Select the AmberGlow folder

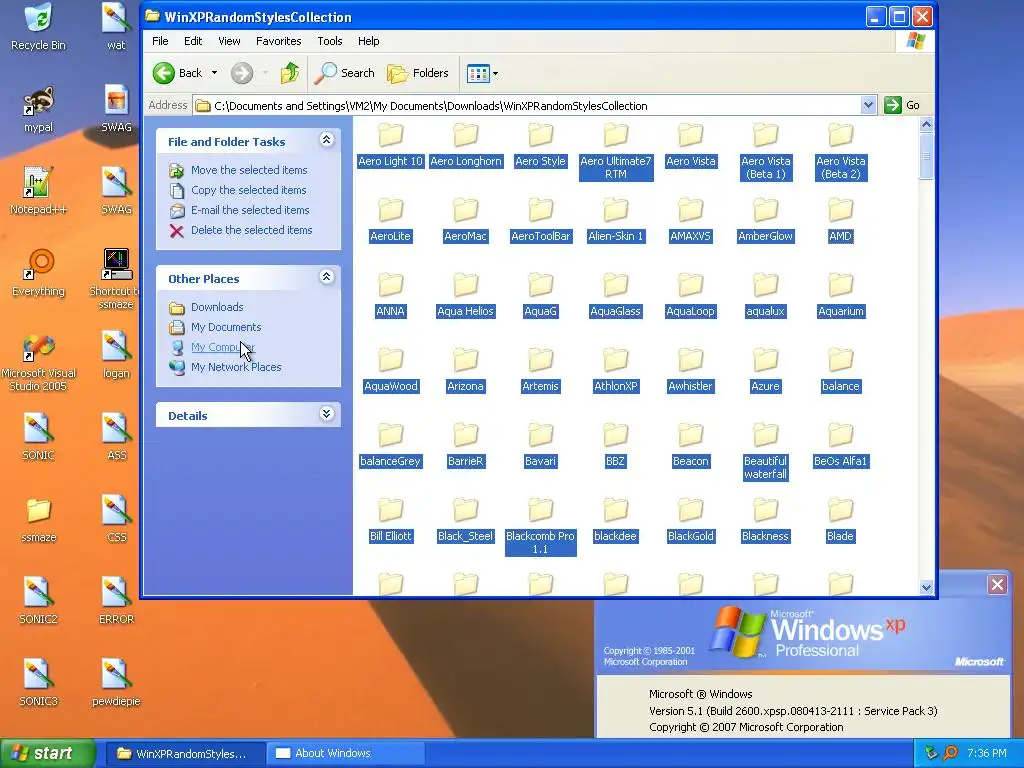765,220
